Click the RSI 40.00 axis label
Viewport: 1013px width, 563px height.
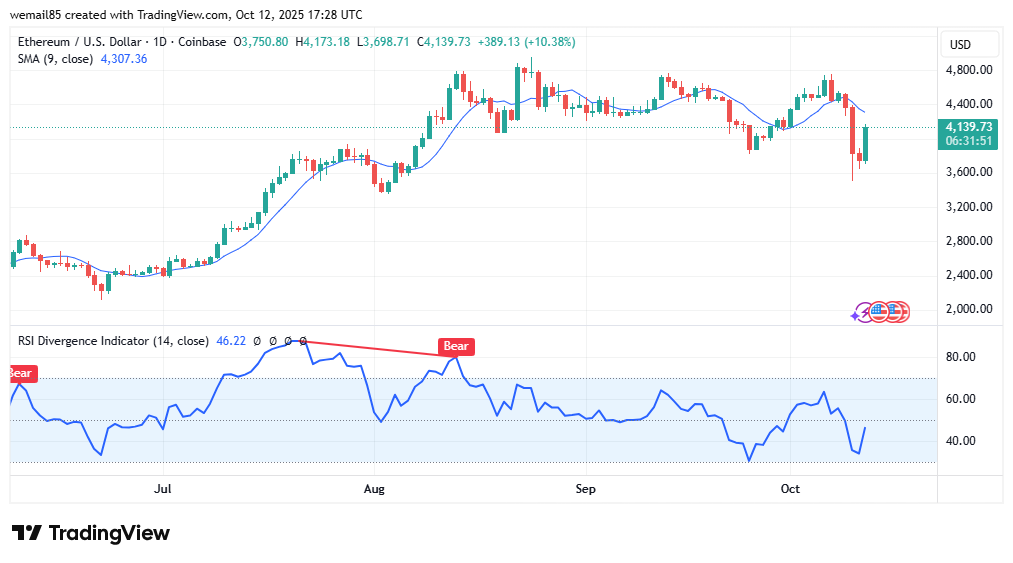pos(961,441)
